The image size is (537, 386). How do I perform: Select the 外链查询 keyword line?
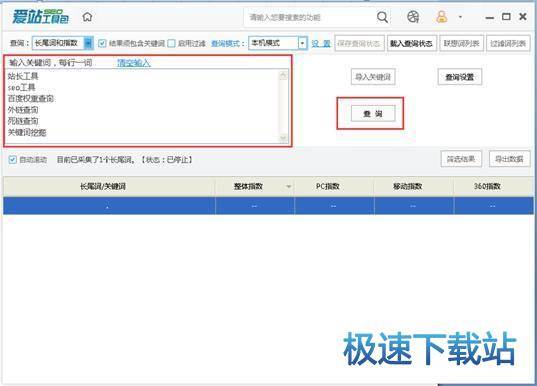tap(23, 110)
